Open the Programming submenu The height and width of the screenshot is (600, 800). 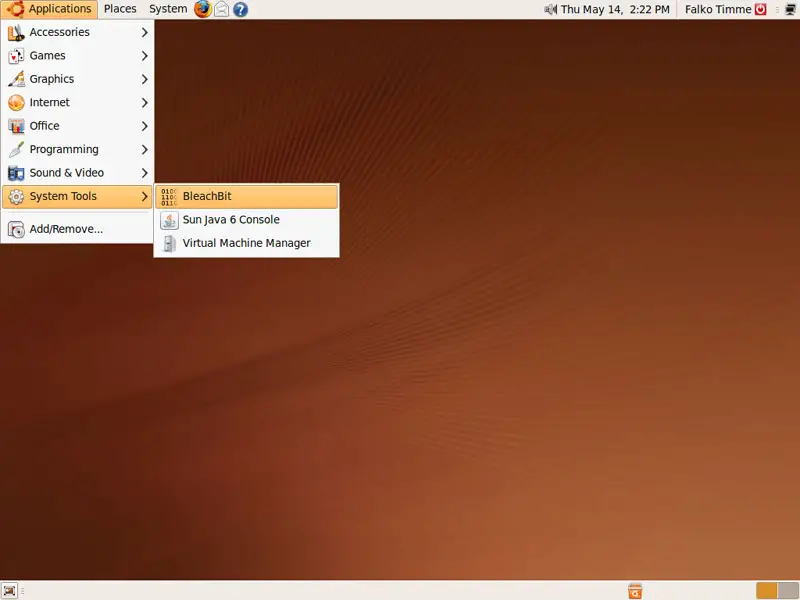(78, 149)
